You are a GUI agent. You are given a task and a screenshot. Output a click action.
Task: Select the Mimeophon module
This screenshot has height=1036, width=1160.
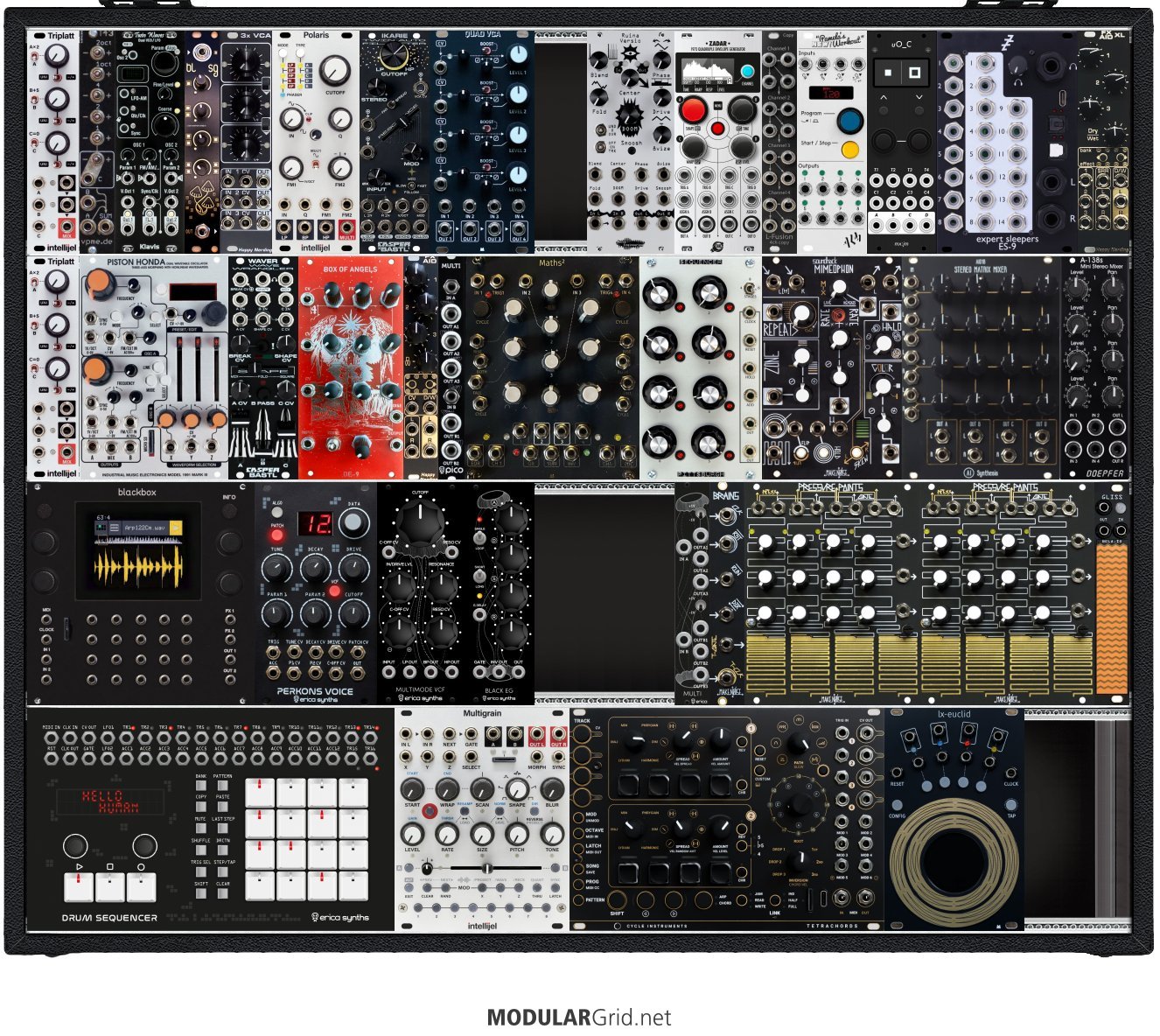coord(832,367)
